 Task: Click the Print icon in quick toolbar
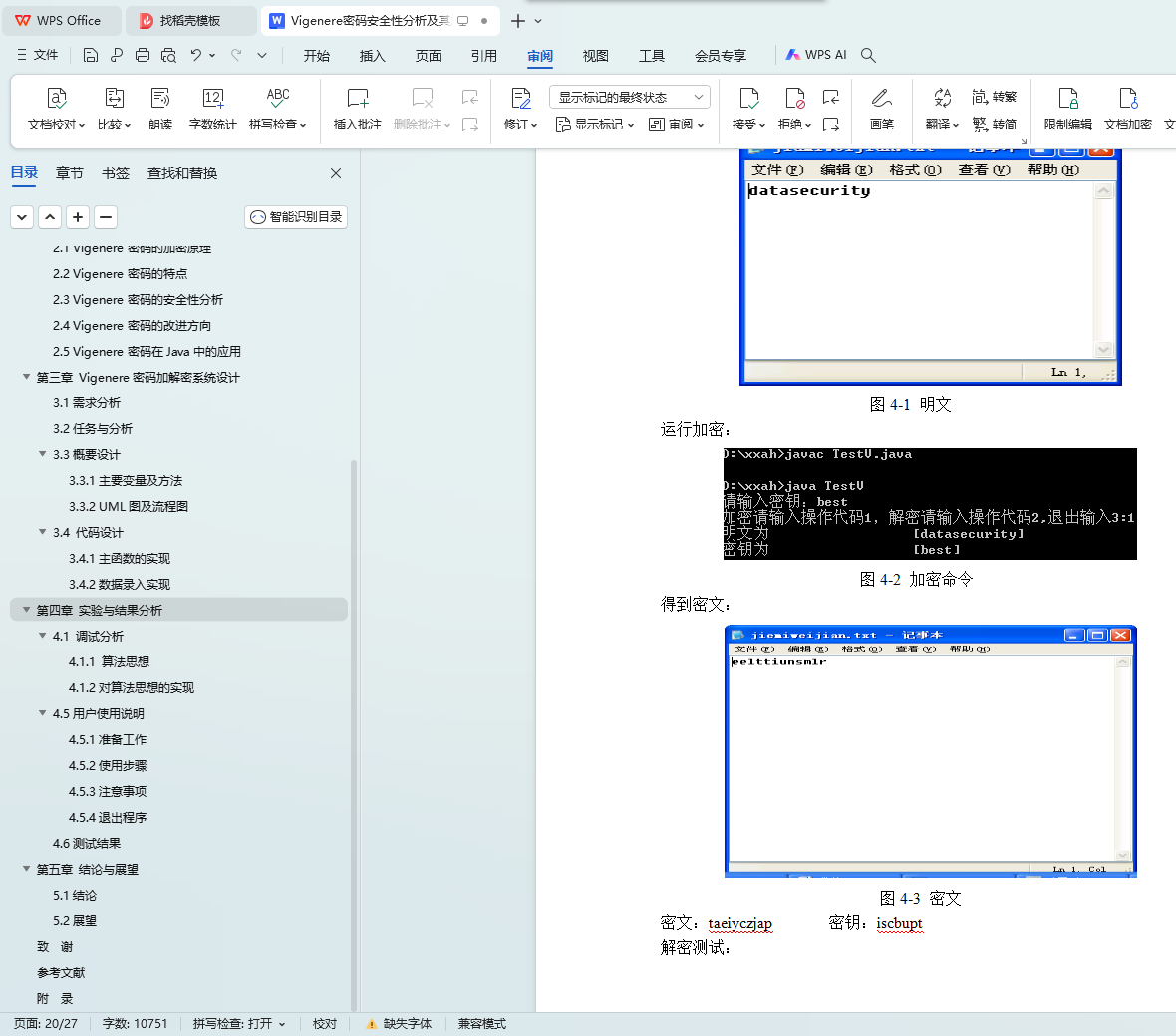[x=143, y=55]
